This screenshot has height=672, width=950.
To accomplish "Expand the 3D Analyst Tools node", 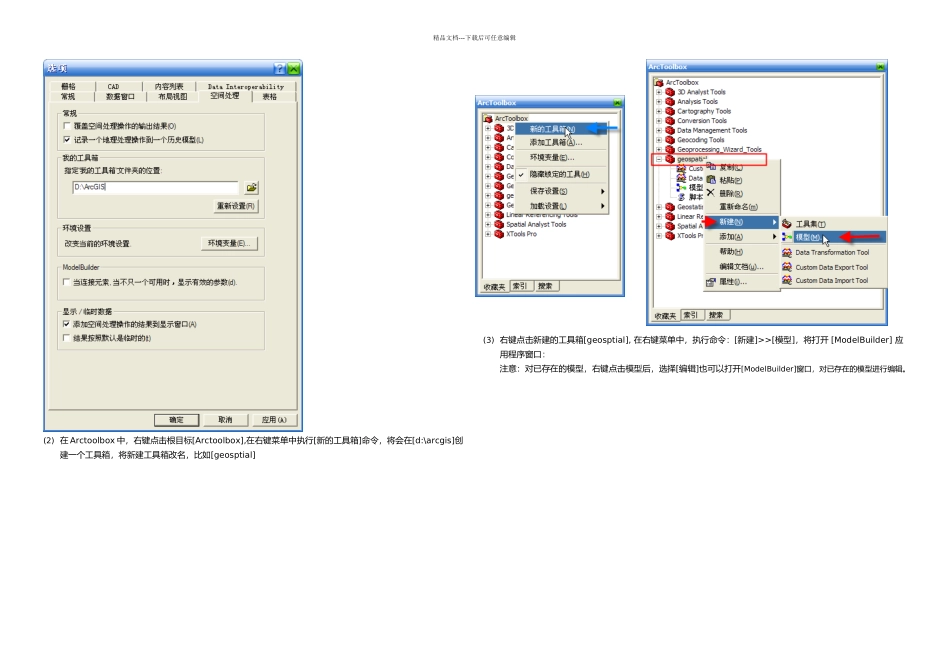I will (x=659, y=92).
